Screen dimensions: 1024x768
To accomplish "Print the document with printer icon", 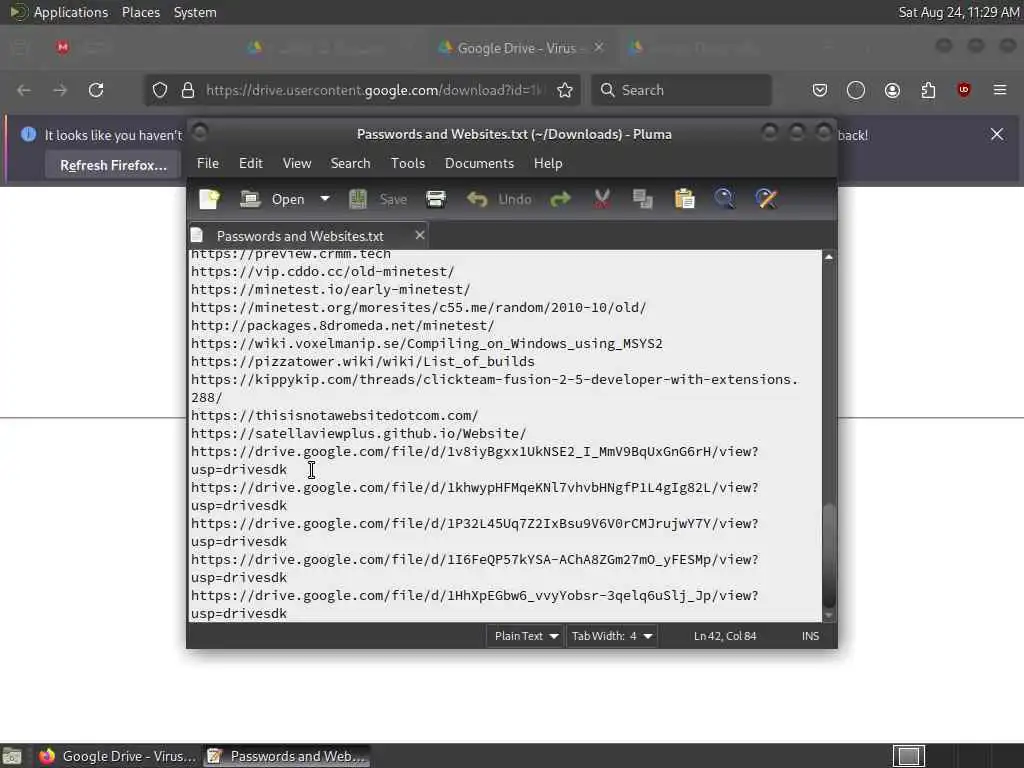I will [436, 199].
